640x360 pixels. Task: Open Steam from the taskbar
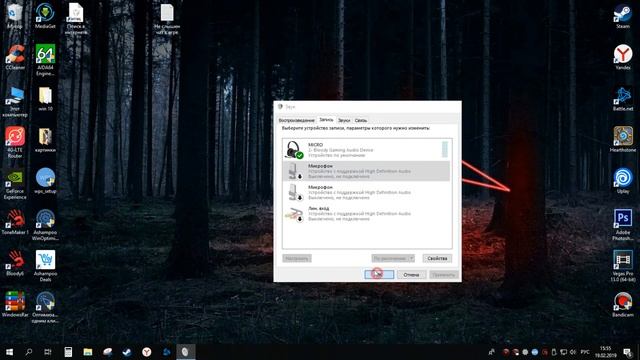point(127,352)
